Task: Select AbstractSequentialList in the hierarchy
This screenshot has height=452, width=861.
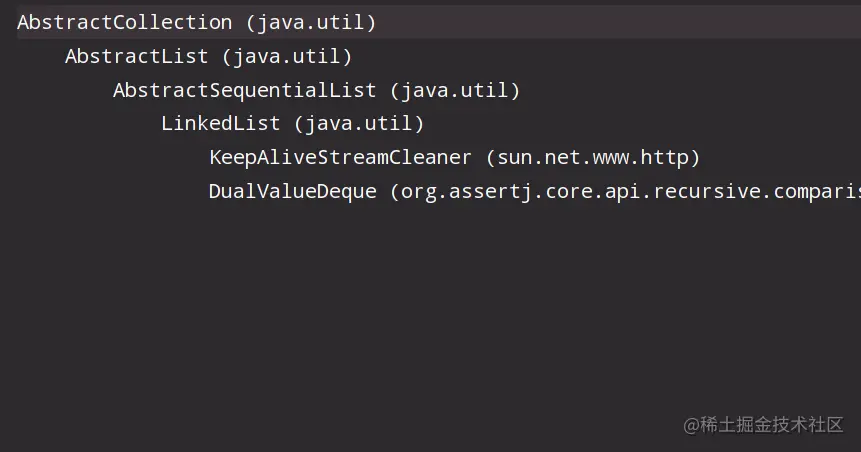Action: click(244, 90)
